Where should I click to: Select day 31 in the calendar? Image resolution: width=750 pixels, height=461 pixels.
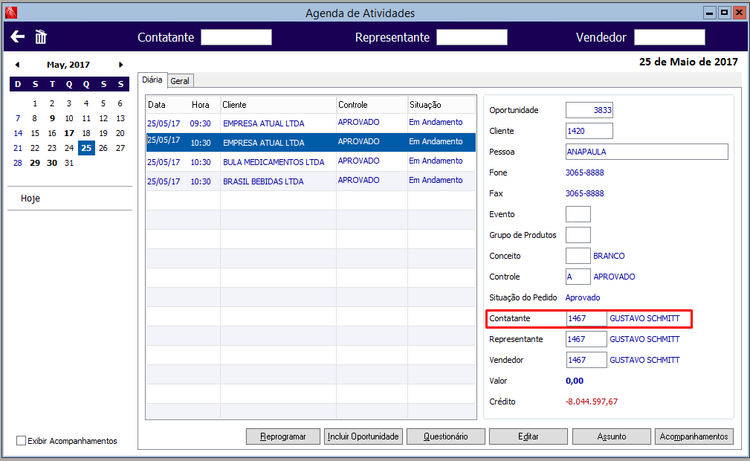[69, 163]
